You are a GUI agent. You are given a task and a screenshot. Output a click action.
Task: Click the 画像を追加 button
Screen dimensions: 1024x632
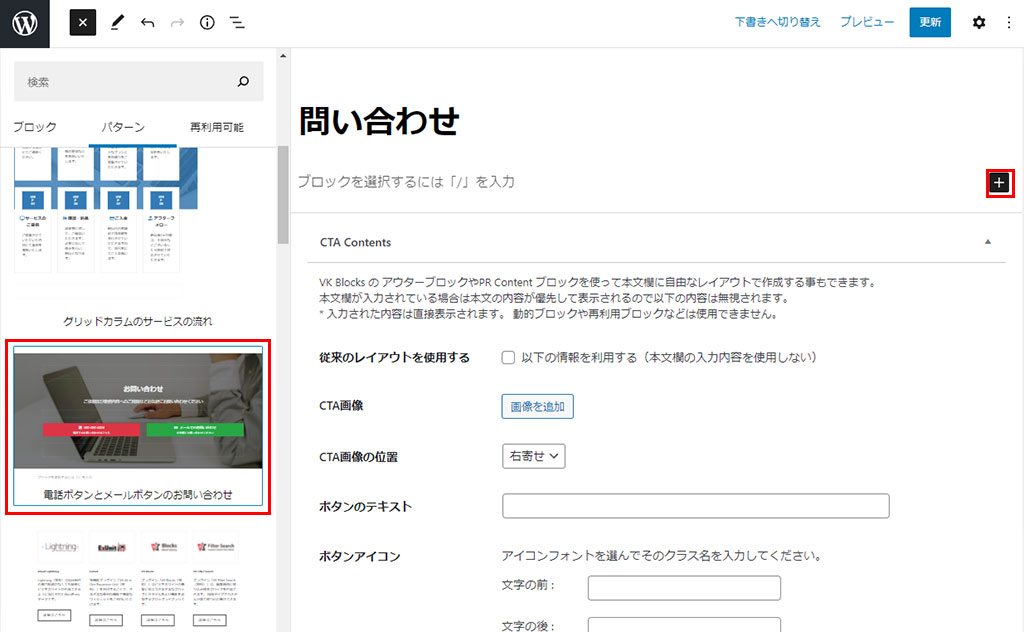click(x=537, y=406)
